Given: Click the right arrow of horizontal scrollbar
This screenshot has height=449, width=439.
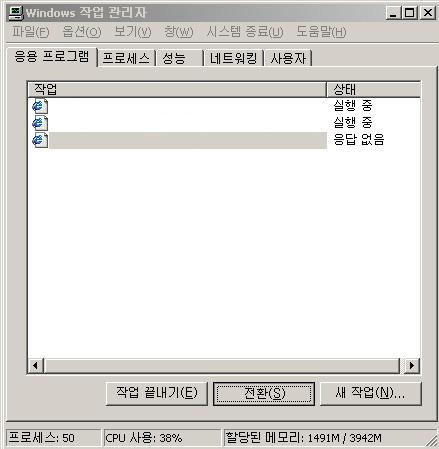Looking at the screenshot, I should point(412,366).
